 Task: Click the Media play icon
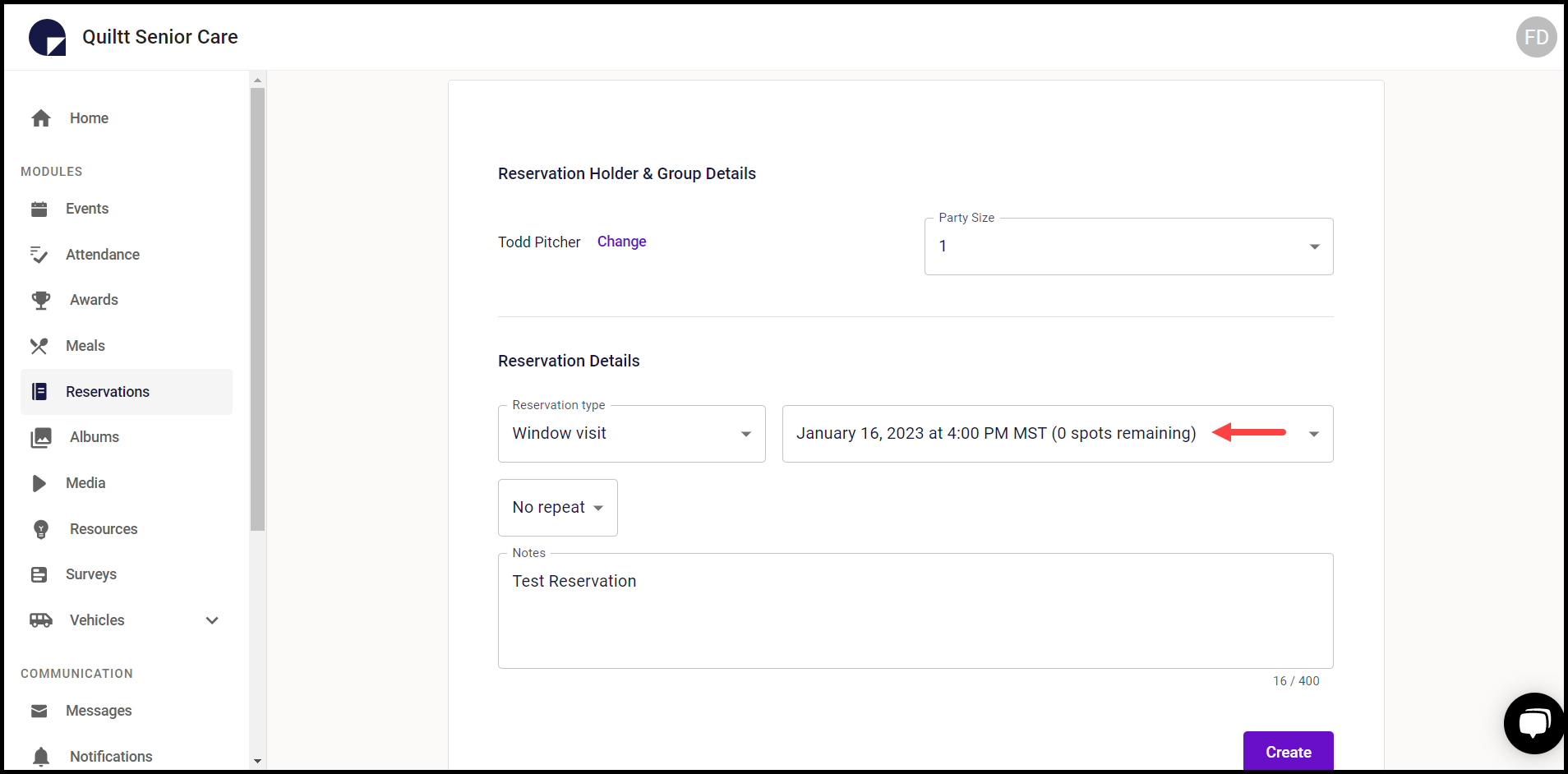click(x=39, y=483)
